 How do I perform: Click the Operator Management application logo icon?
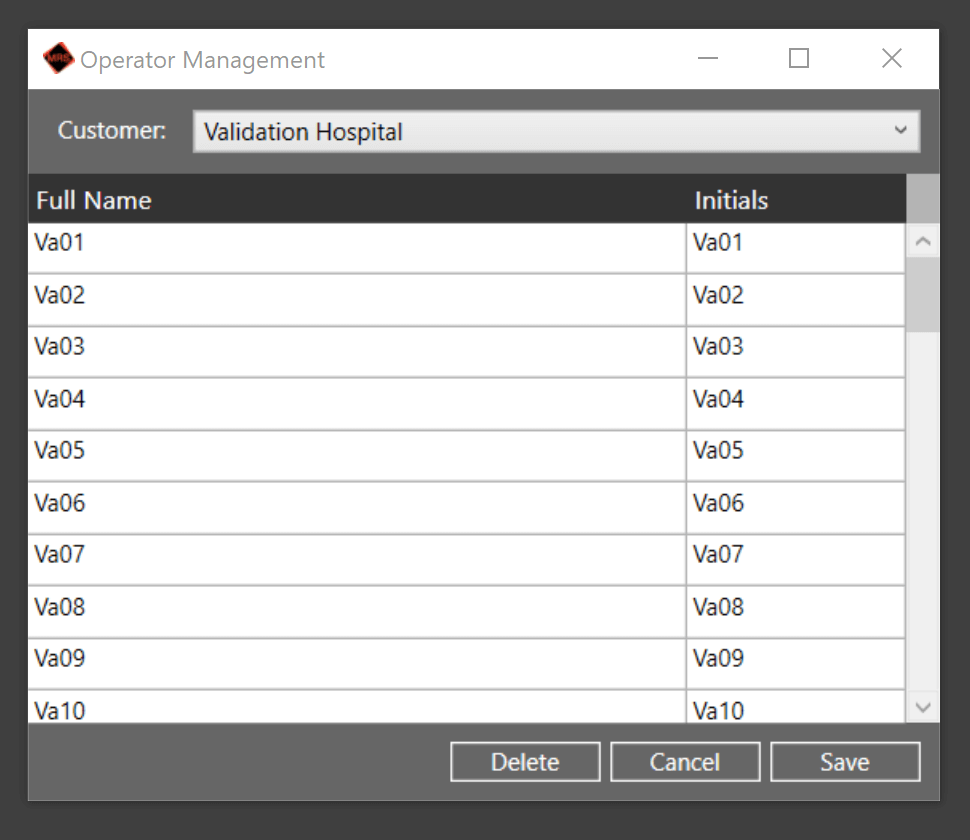click(x=58, y=58)
